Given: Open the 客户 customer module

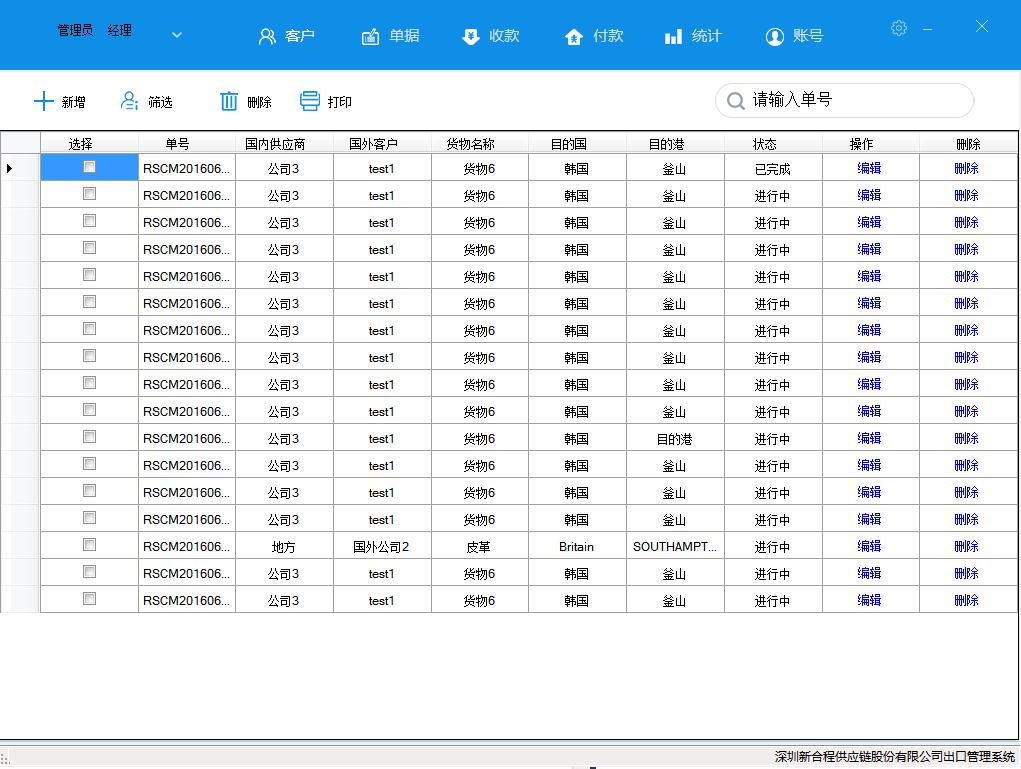Looking at the screenshot, I should (x=287, y=36).
